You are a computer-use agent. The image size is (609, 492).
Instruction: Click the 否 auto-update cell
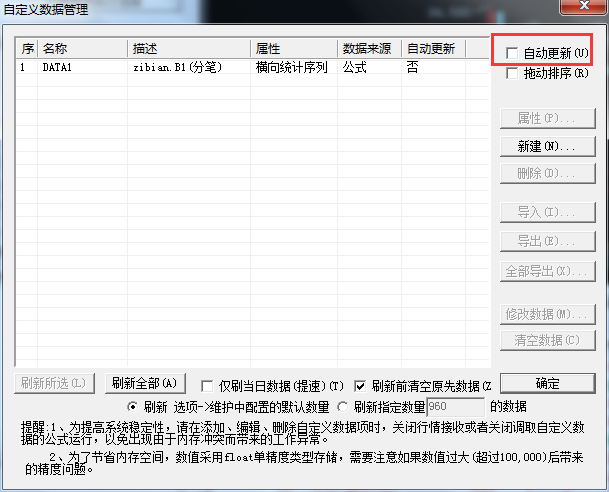412,68
